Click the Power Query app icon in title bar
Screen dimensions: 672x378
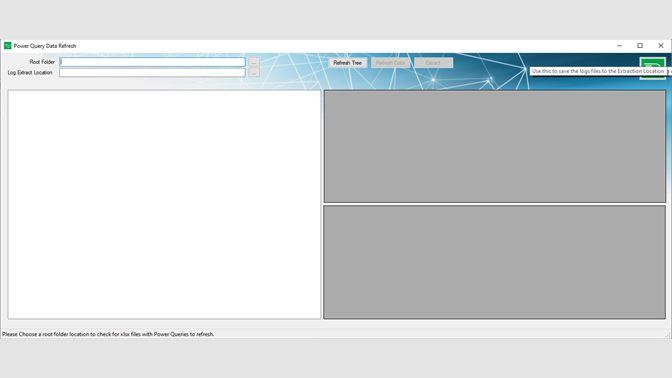click(7, 45)
